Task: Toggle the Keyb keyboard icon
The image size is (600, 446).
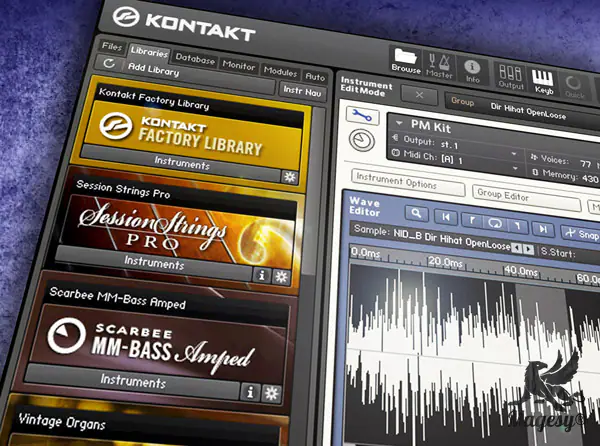Action: point(543,82)
